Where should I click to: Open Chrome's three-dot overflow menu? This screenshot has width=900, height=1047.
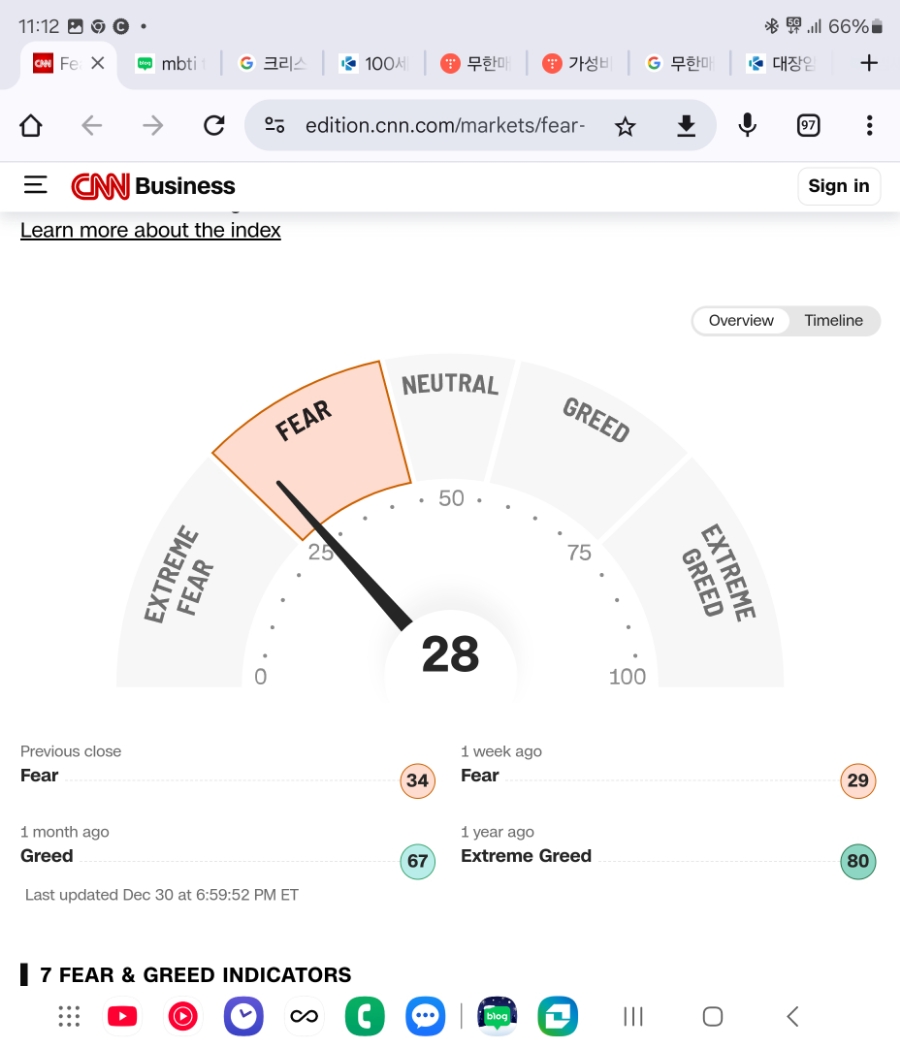click(x=869, y=126)
